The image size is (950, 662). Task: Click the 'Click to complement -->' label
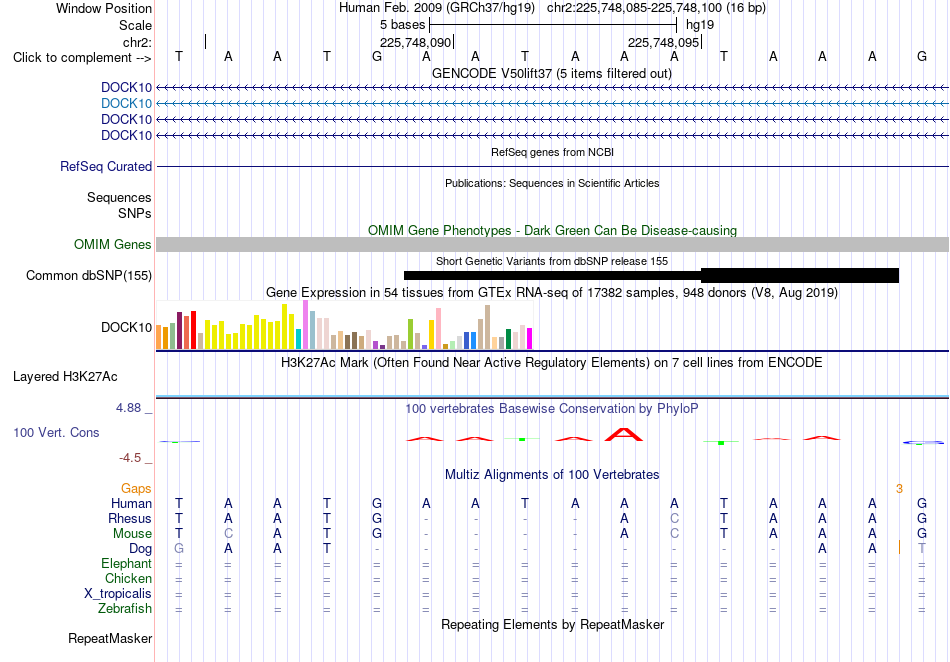[x=82, y=58]
